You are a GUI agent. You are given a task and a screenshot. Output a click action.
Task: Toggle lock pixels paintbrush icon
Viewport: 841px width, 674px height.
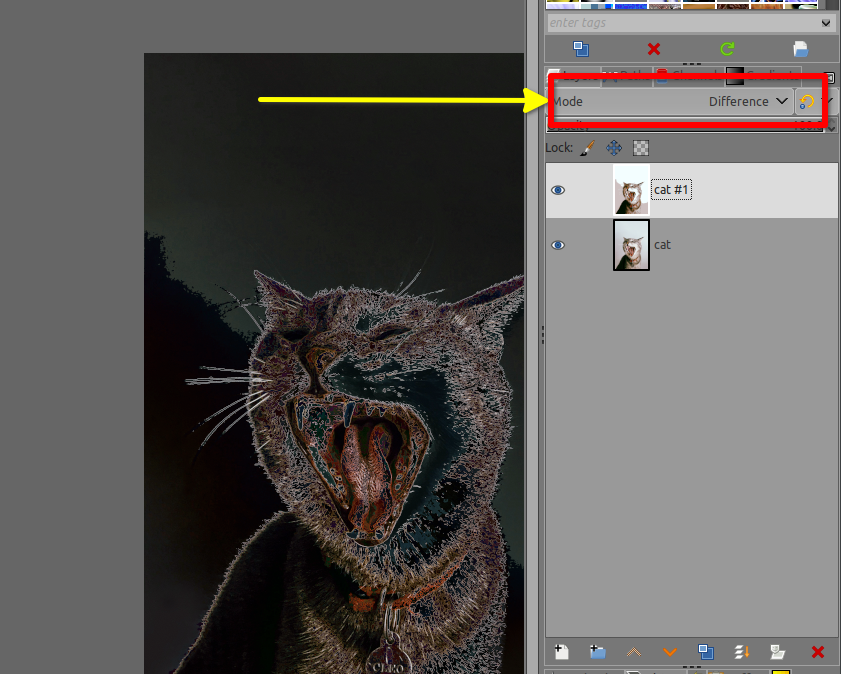tap(588, 148)
